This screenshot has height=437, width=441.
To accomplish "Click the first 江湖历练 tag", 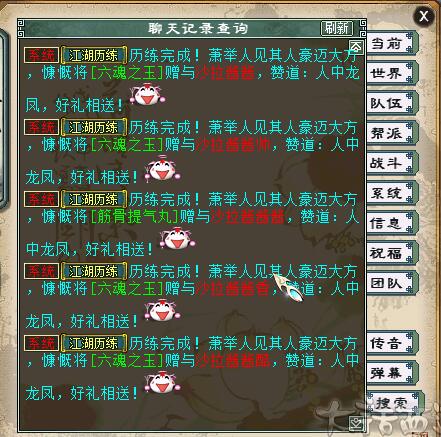I will [x=94, y=55].
